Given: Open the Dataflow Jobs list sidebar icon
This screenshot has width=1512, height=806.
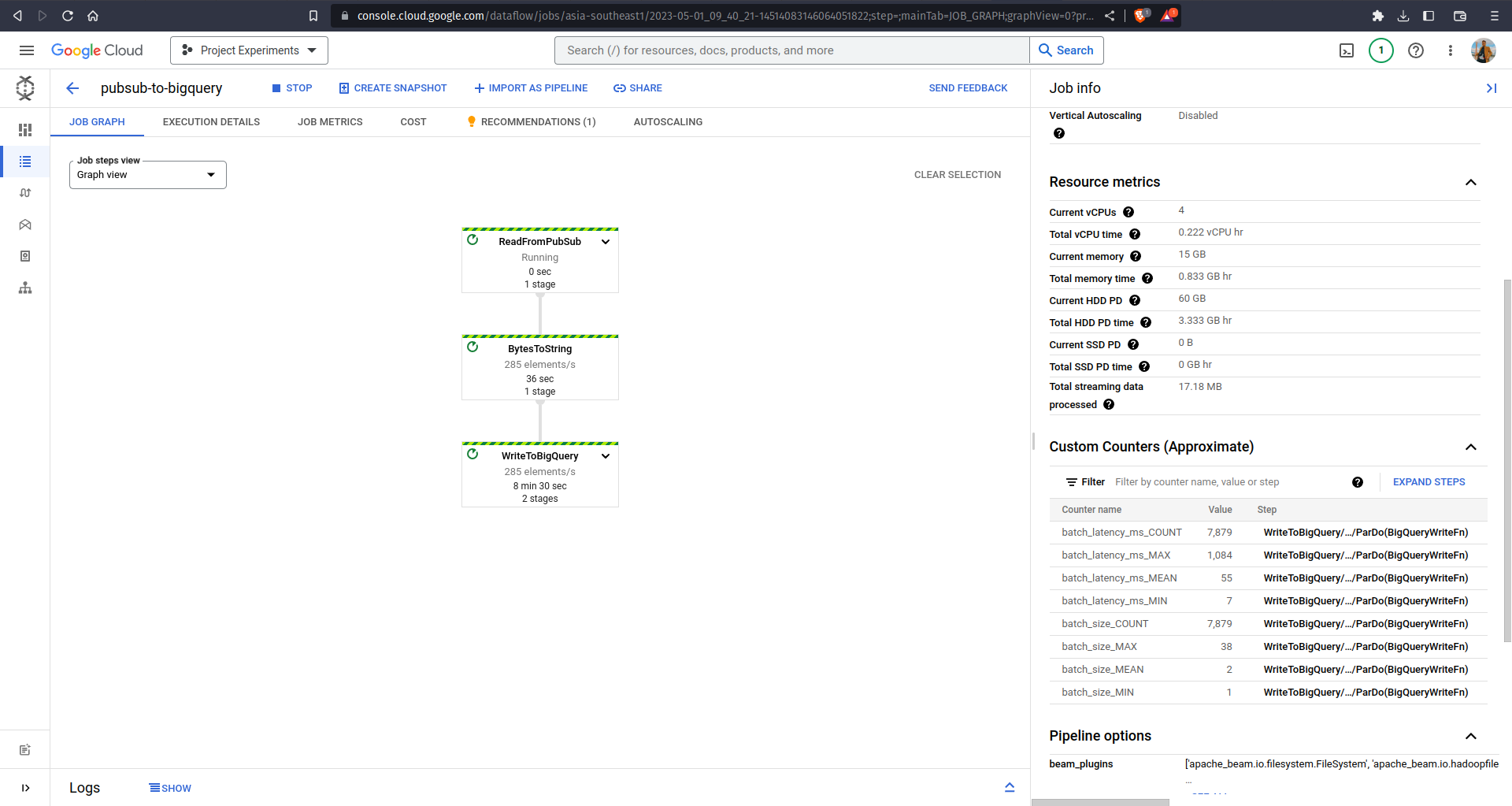Looking at the screenshot, I should pos(25,162).
